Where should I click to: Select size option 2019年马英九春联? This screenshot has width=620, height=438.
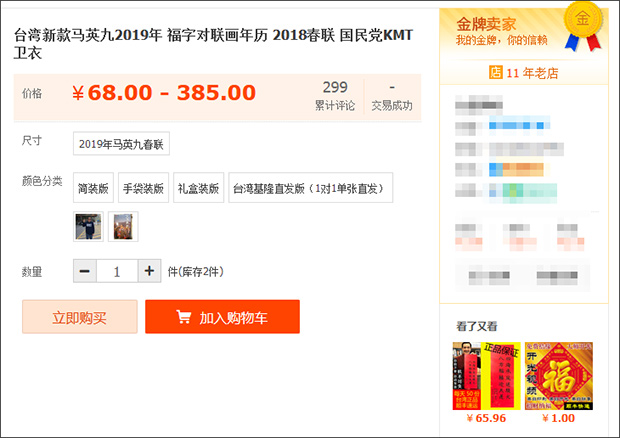tap(121, 143)
